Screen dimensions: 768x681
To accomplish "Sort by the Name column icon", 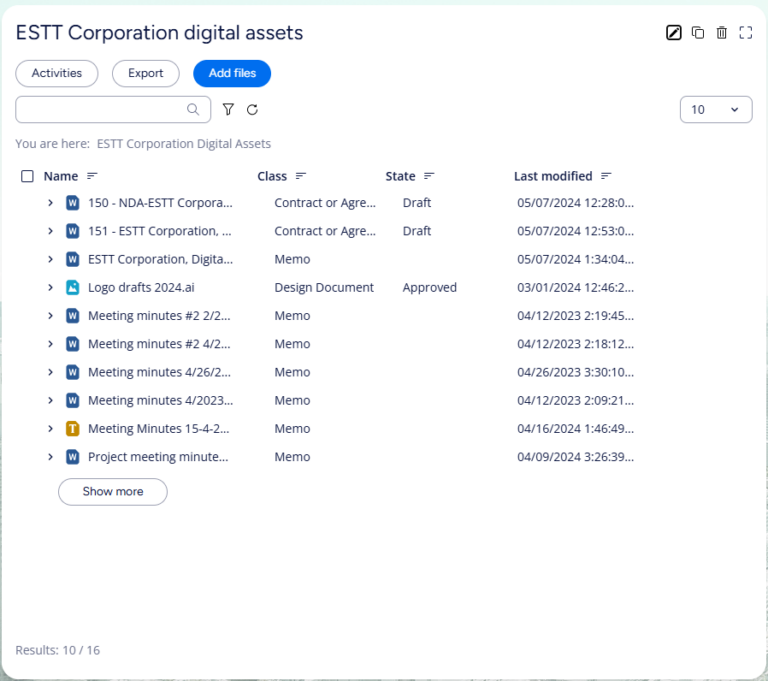I will click(x=92, y=176).
